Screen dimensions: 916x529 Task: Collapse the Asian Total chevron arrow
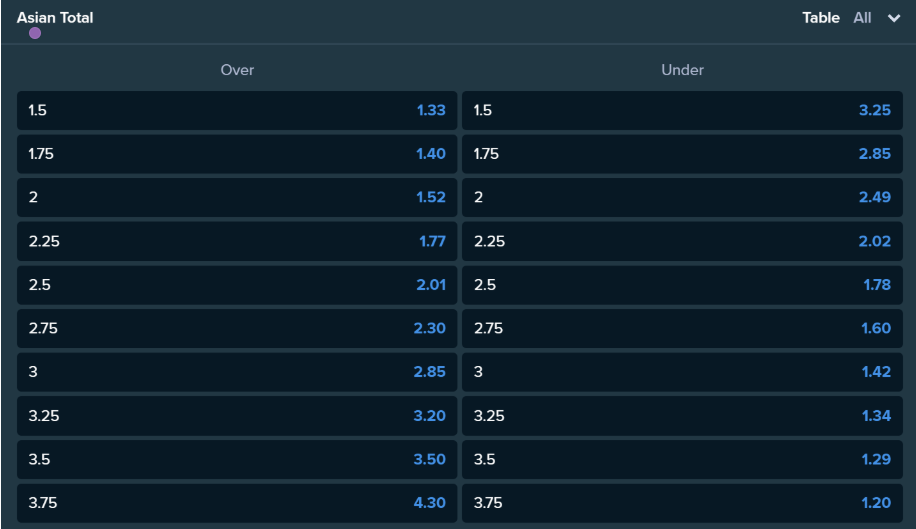pos(893,18)
